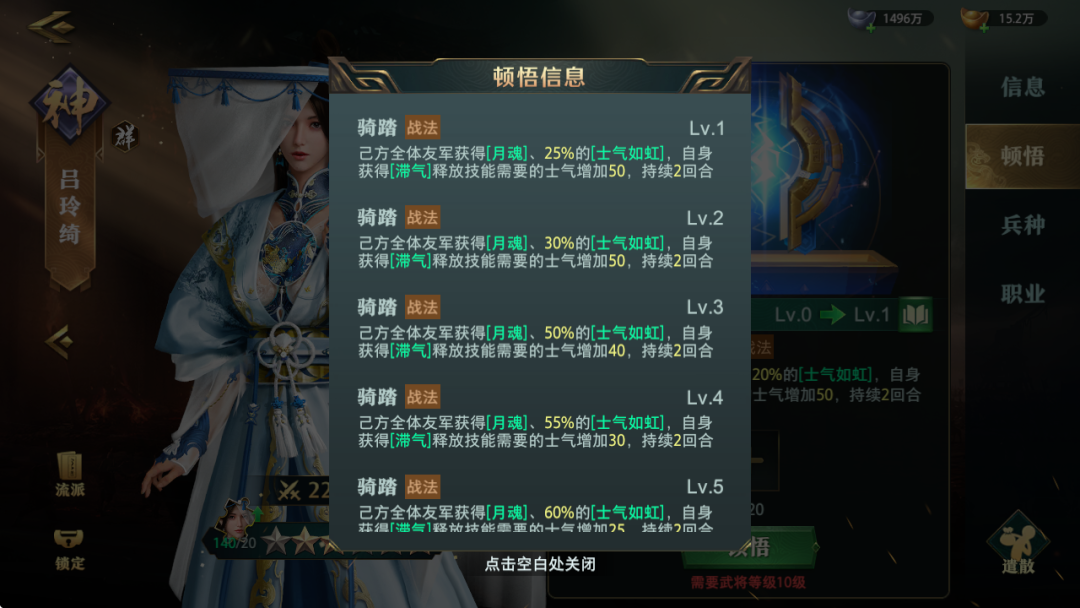Click the 群 faction badge

tap(125, 137)
